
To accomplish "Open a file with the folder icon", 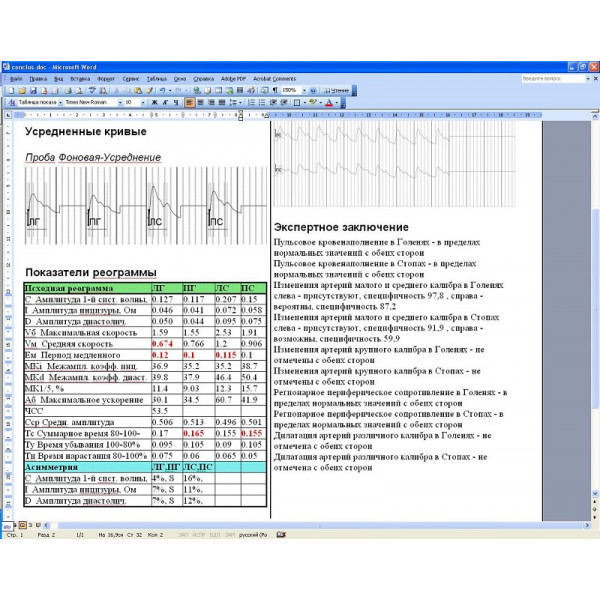I will pyautogui.click(x=22, y=91).
